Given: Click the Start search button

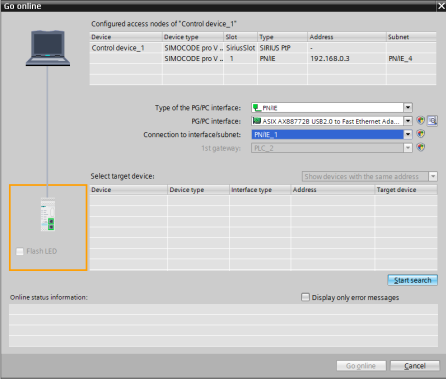Looking at the screenshot, I should coord(412,280).
